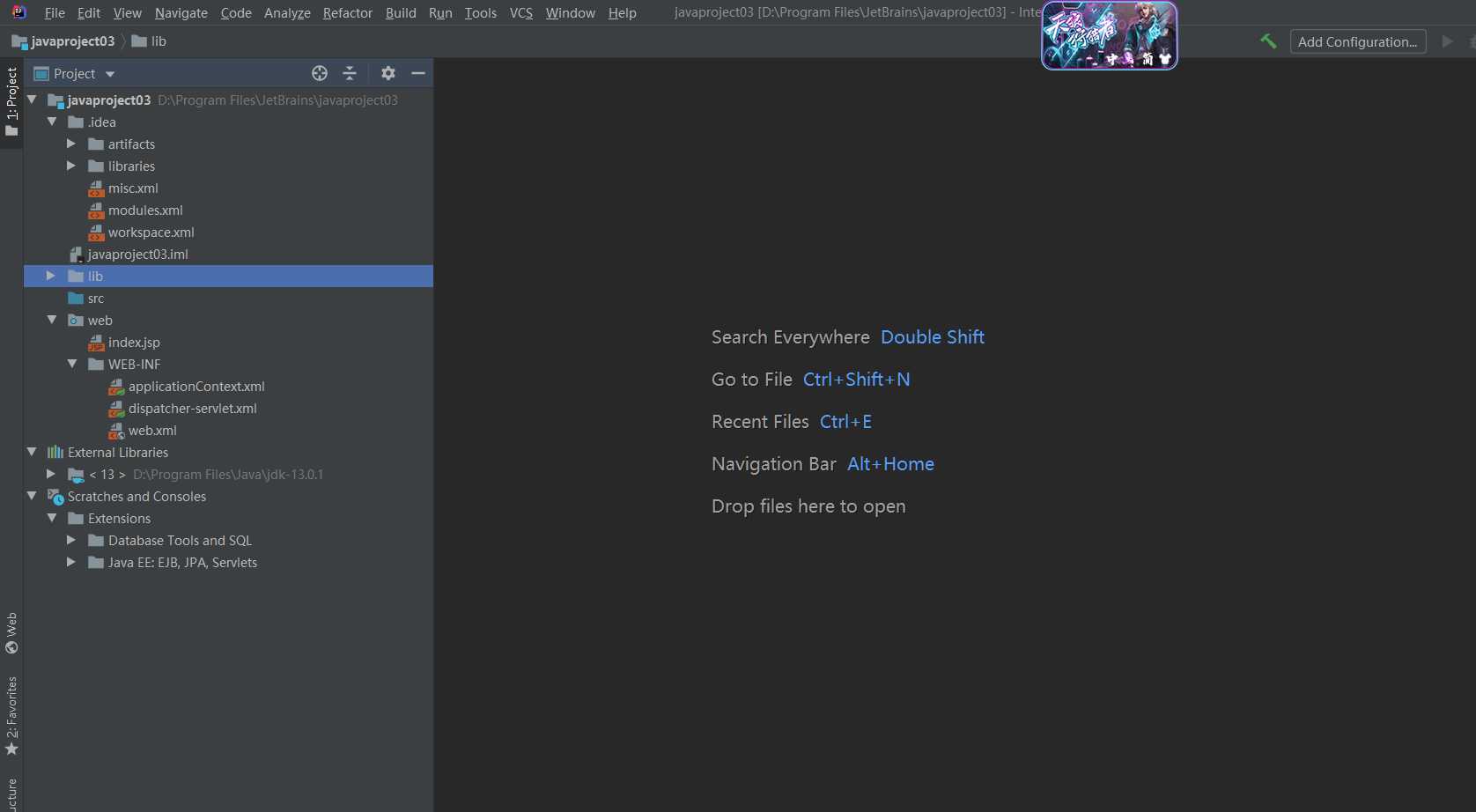1476x812 pixels.
Task: Click the web folder icon
Action: click(x=76, y=321)
